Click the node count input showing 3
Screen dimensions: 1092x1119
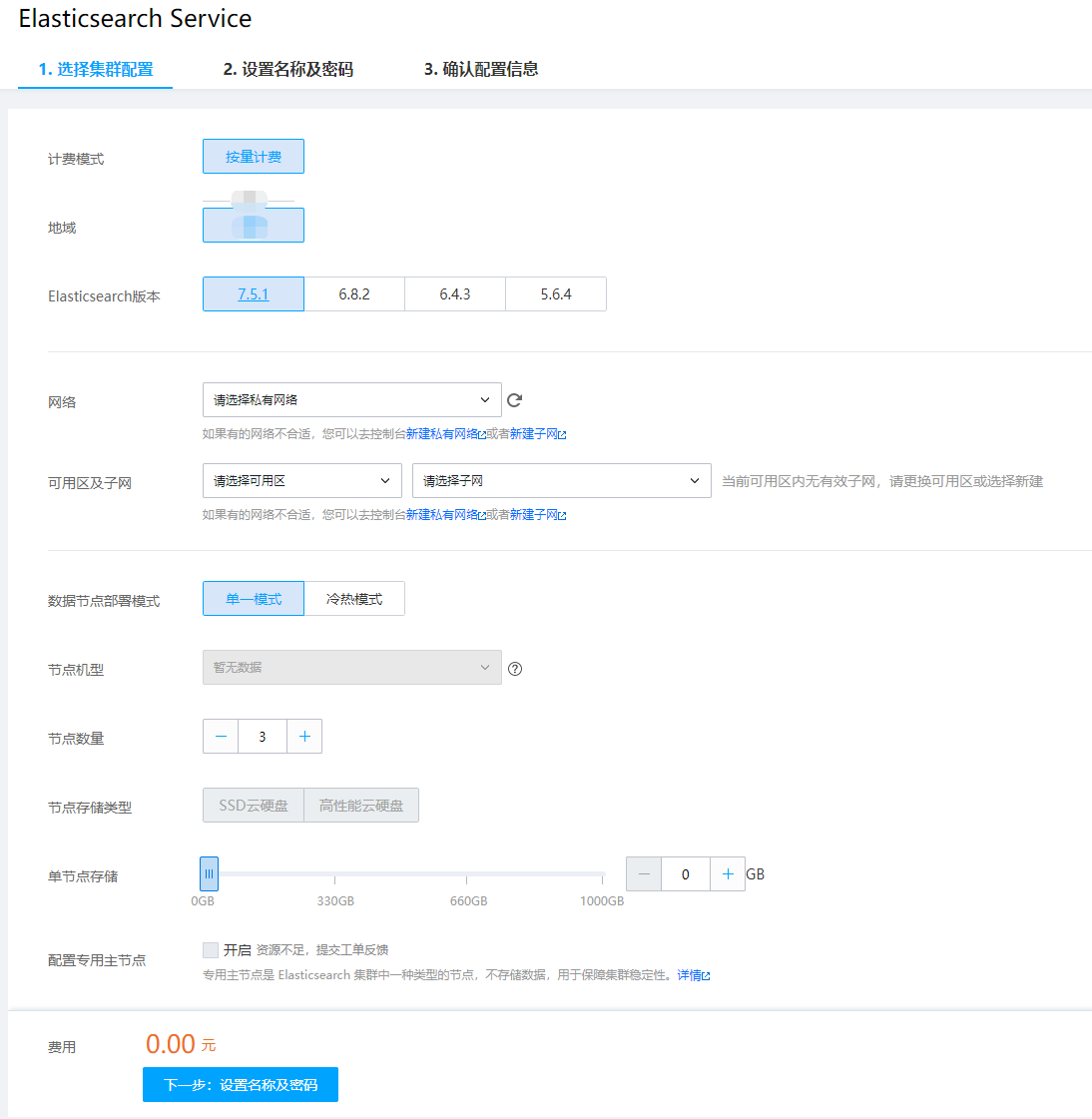click(x=263, y=737)
